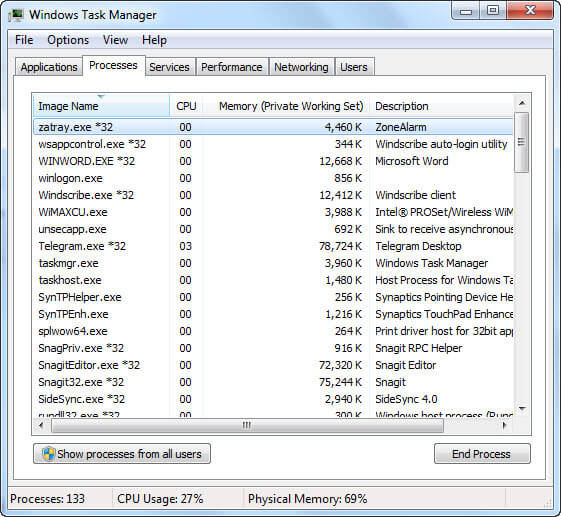This screenshot has width=561, height=517.
Task: Sort by Description column header
Action: [x=442, y=106]
